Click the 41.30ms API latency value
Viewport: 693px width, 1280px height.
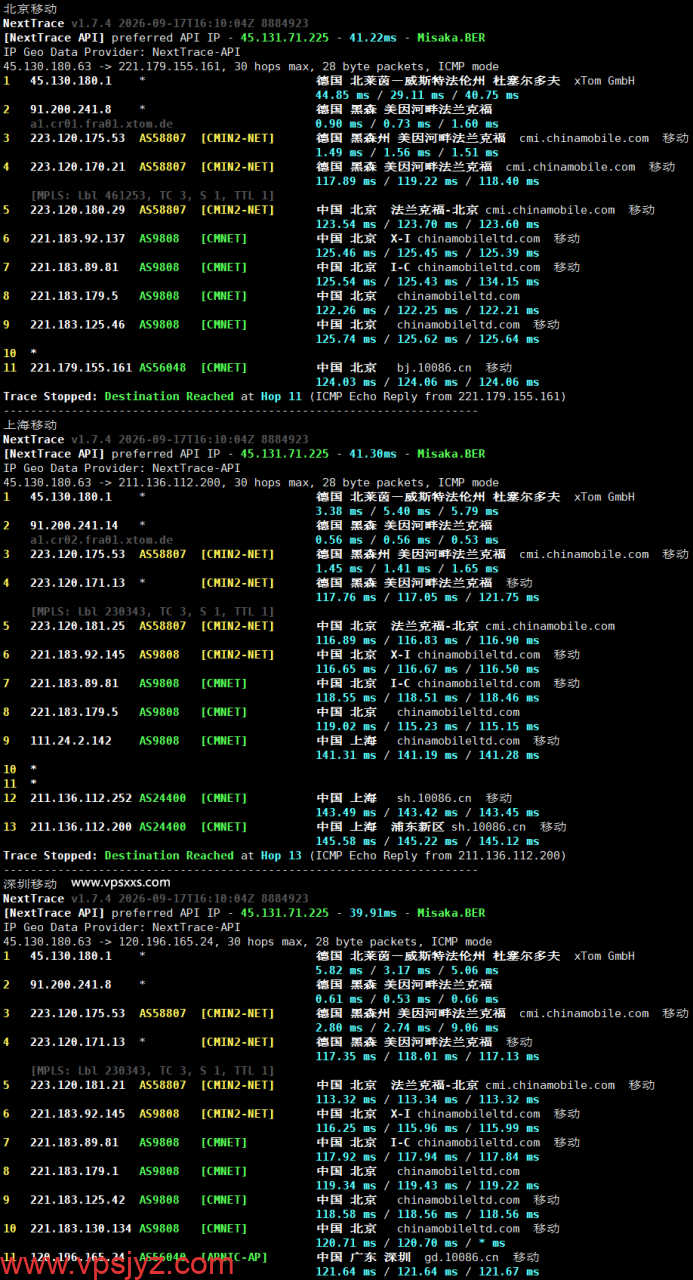tap(372, 454)
